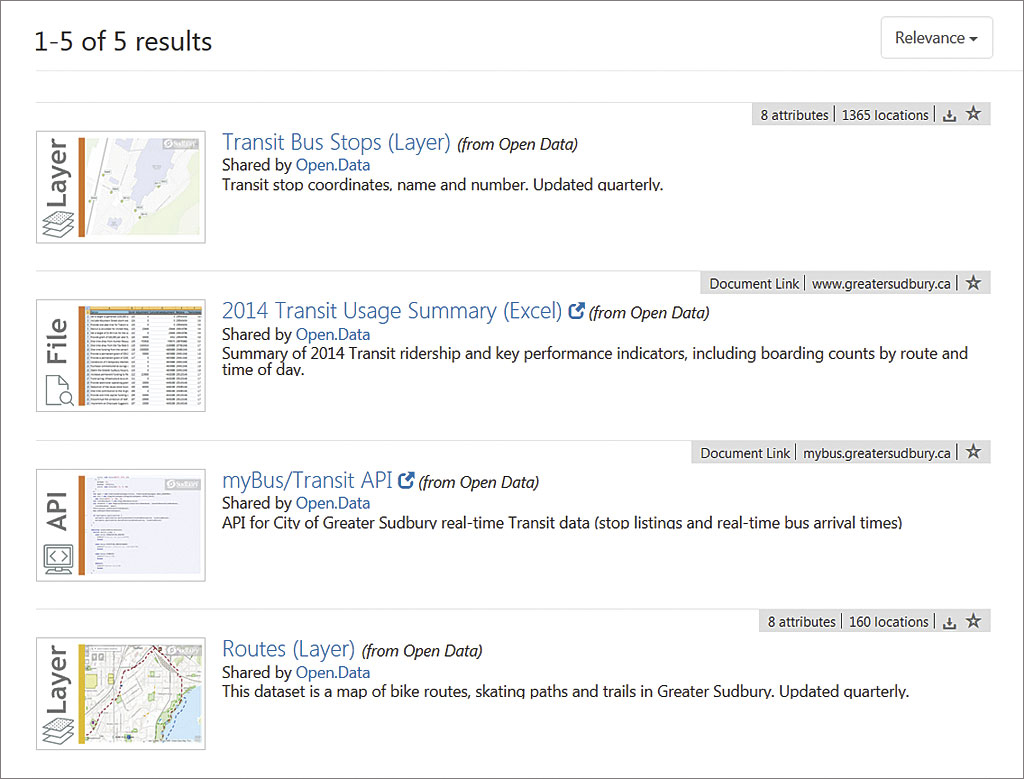The width and height of the screenshot is (1024, 779).
Task: Open the Routes (Layer) title link
Action: [x=288, y=649]
